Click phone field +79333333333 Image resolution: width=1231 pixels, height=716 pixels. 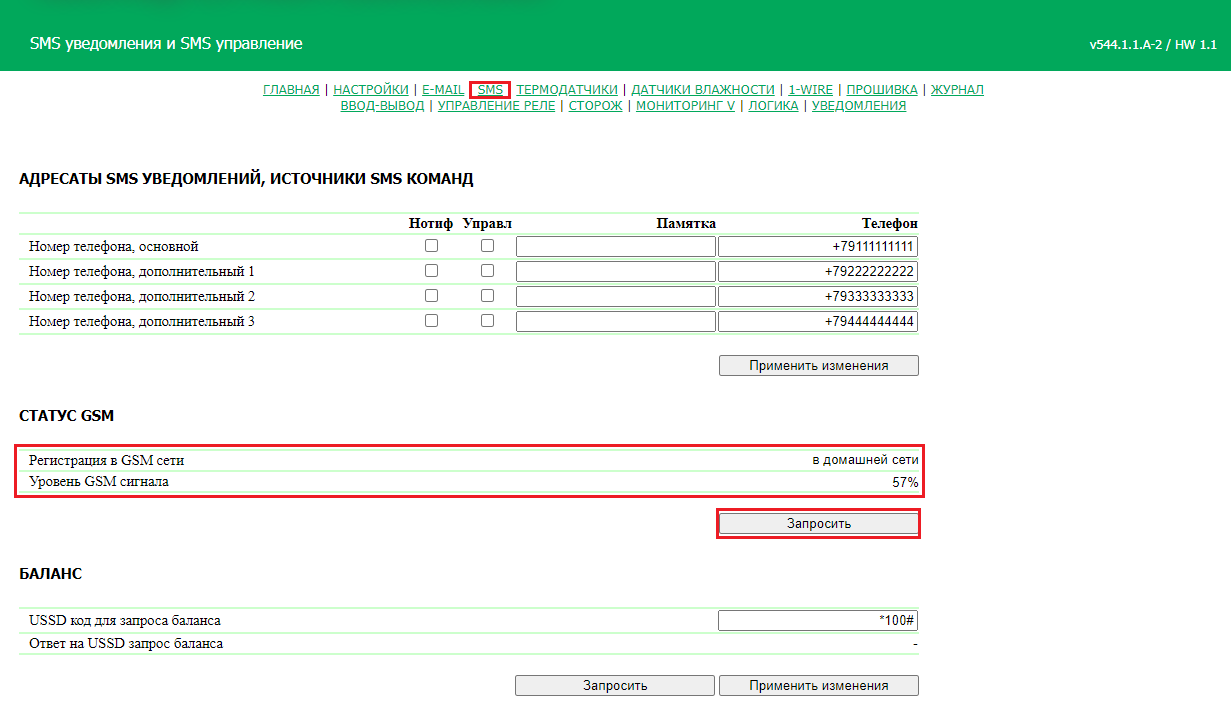pyautogui.click(x=818, y=297)
